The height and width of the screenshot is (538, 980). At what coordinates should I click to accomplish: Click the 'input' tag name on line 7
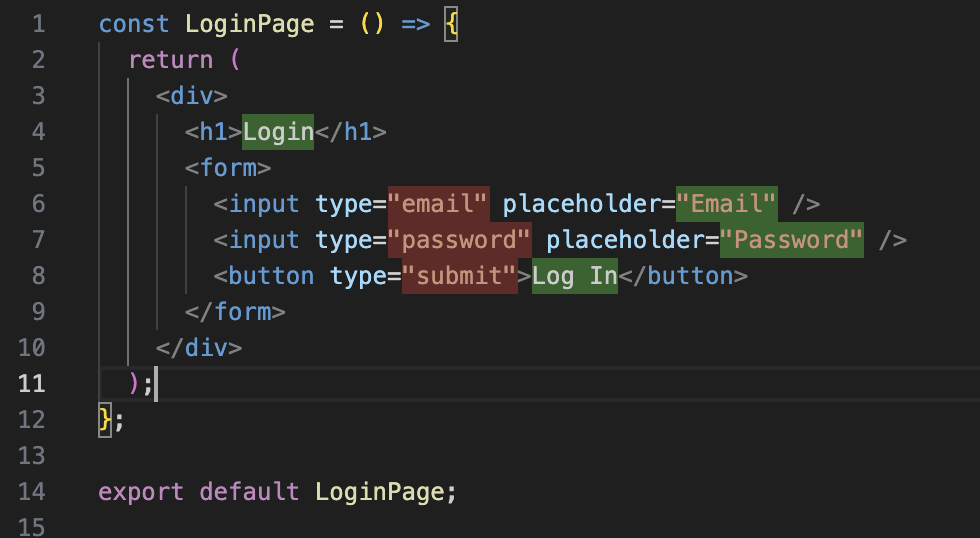click(x=264, y=240)
